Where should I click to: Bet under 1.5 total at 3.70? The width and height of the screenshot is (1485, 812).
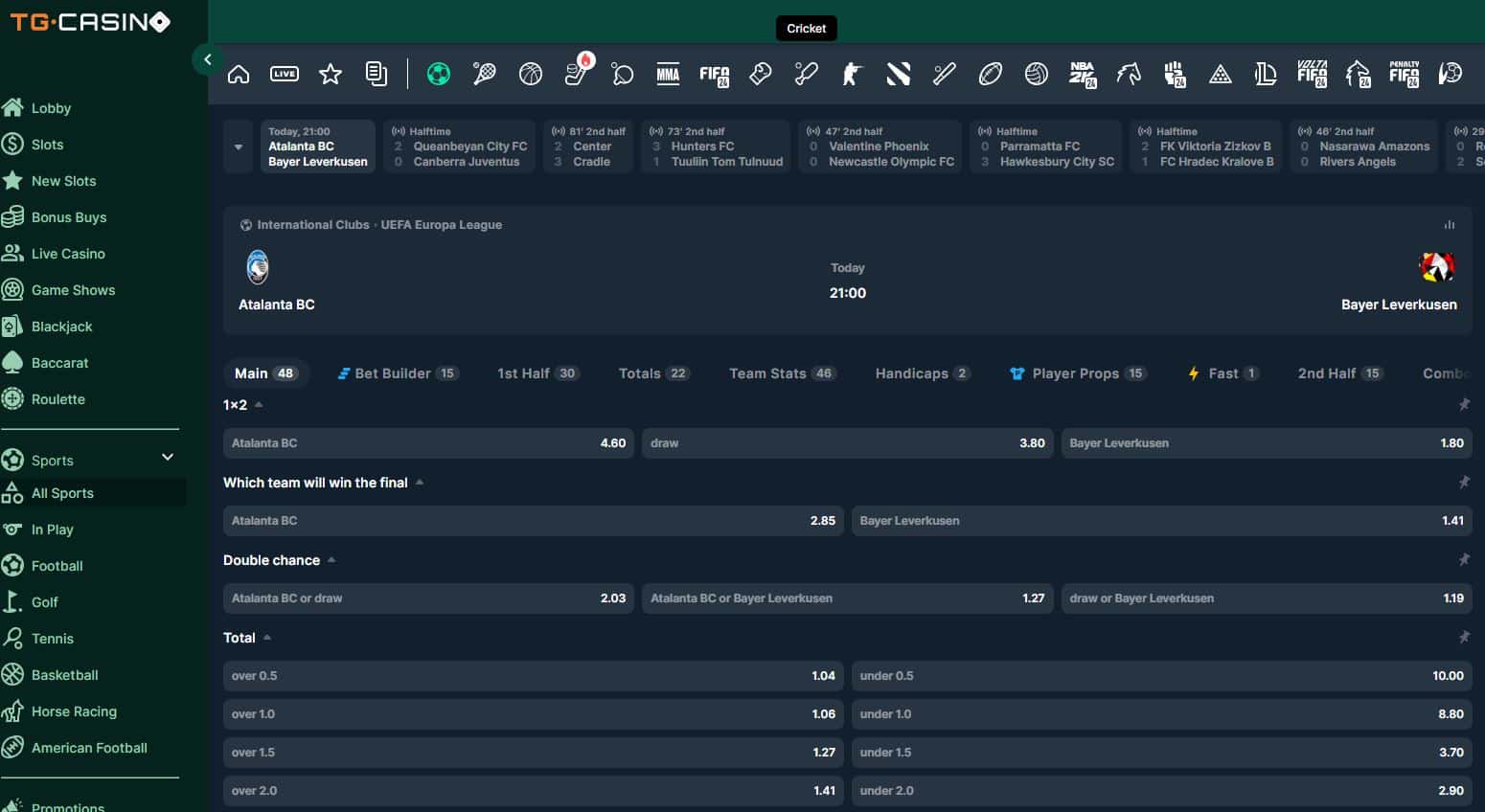pos(1162,753)
